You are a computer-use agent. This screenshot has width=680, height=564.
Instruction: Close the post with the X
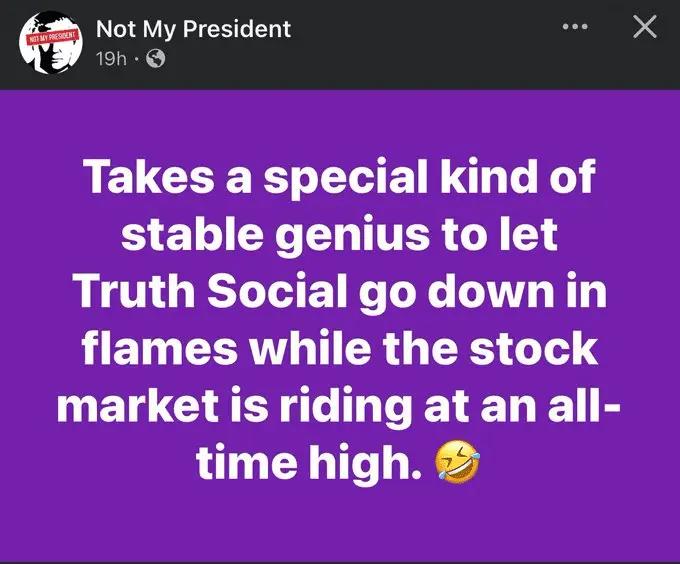[645, 27]
